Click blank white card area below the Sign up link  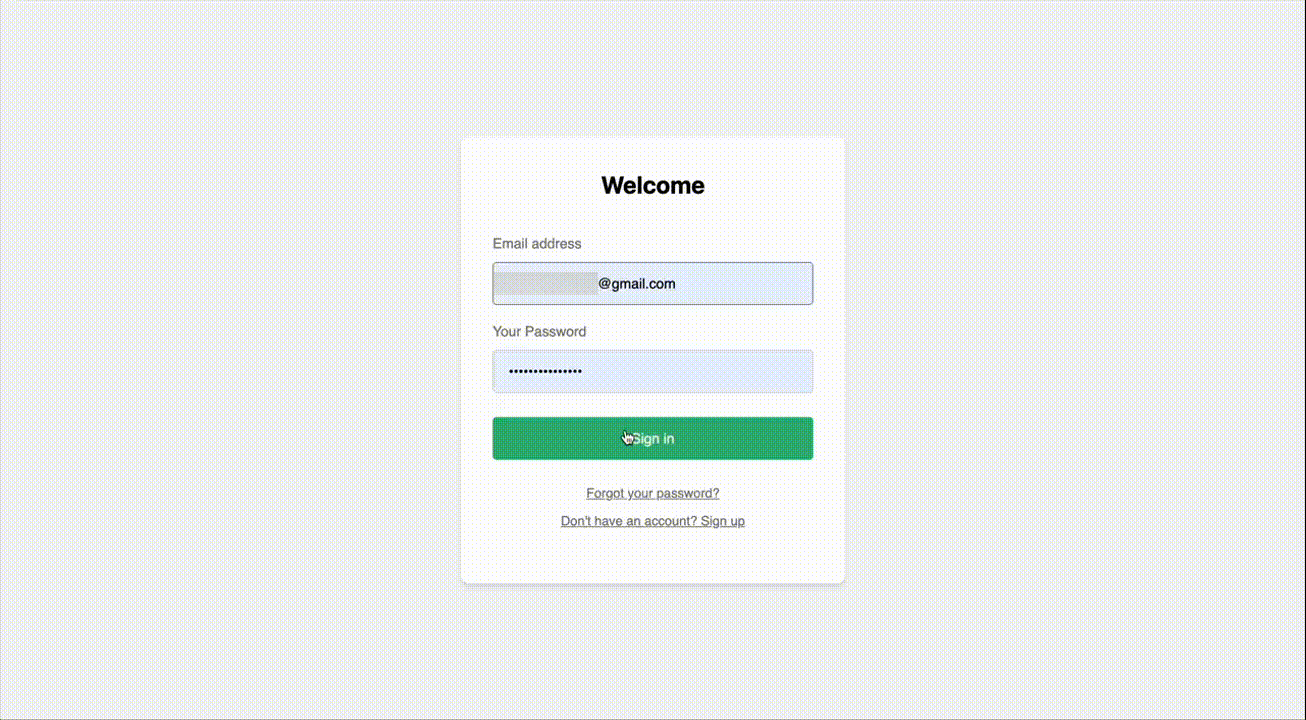coord(652,558)
